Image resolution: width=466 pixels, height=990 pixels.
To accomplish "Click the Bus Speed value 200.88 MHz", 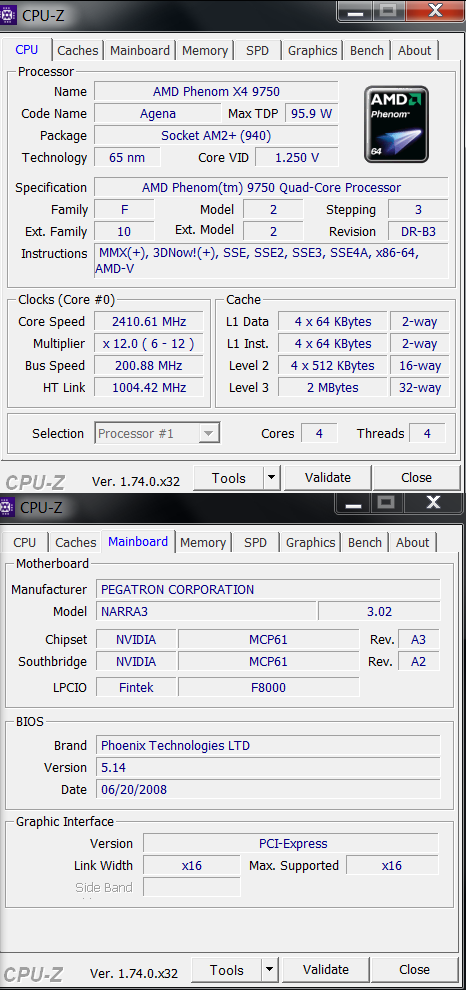I will [149, 366].
